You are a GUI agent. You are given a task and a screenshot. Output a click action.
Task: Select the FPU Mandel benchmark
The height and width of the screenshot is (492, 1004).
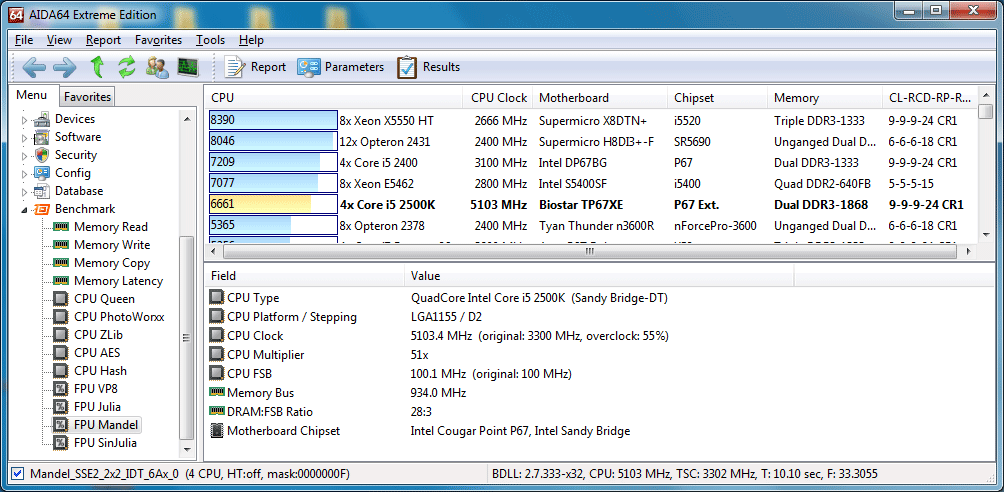105,424
